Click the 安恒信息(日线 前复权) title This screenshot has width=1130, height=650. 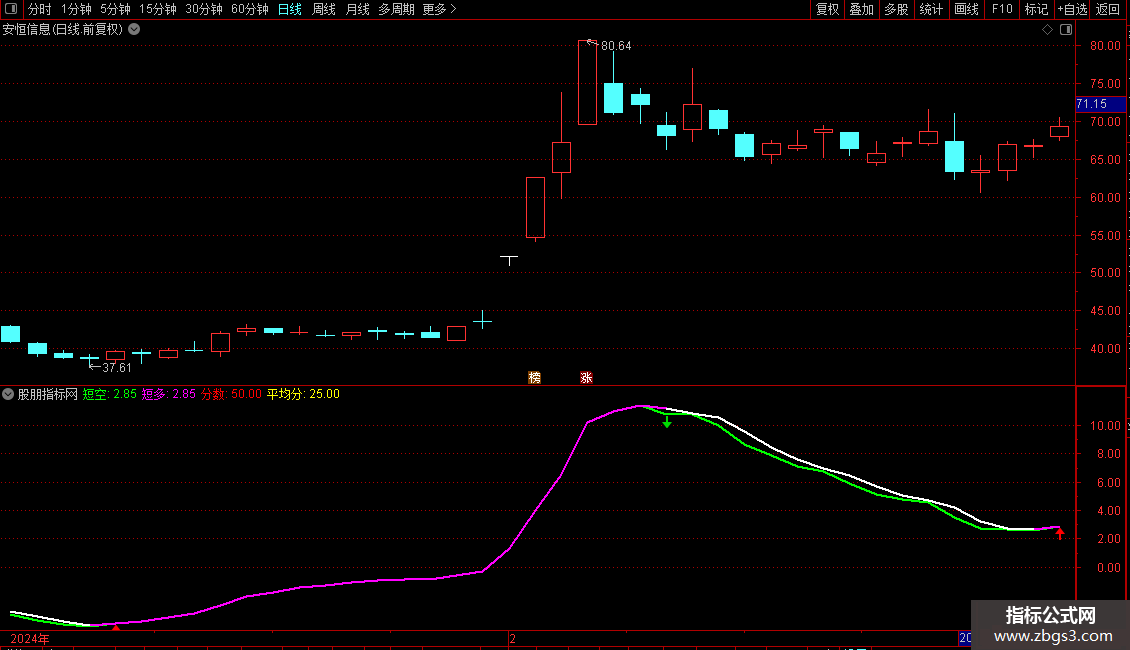(x=63, y=30)
